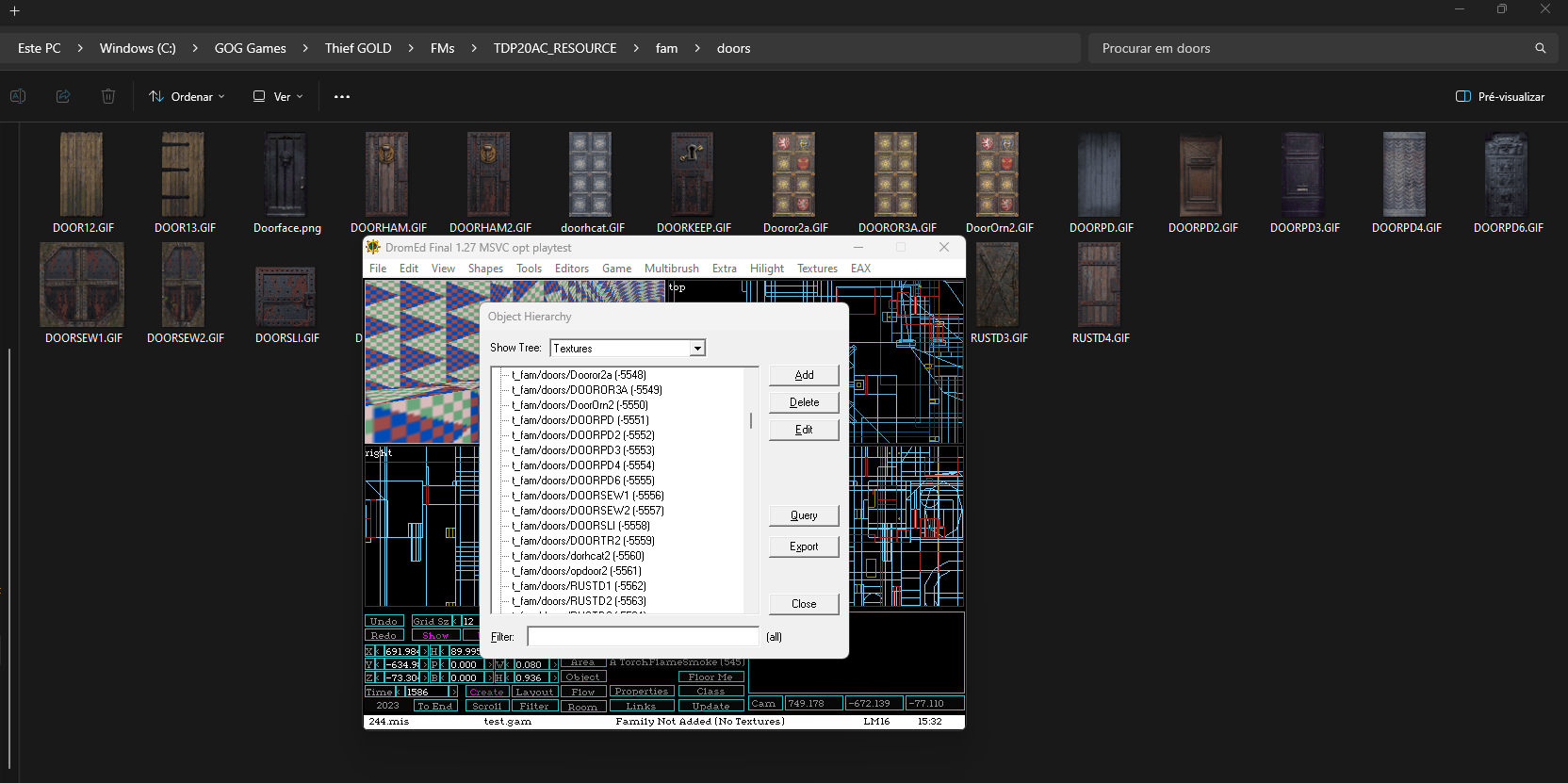The image size is (1568, 783).
Task: Select the DOORHAM2.GIF file icon
Action: pos(489,174)
